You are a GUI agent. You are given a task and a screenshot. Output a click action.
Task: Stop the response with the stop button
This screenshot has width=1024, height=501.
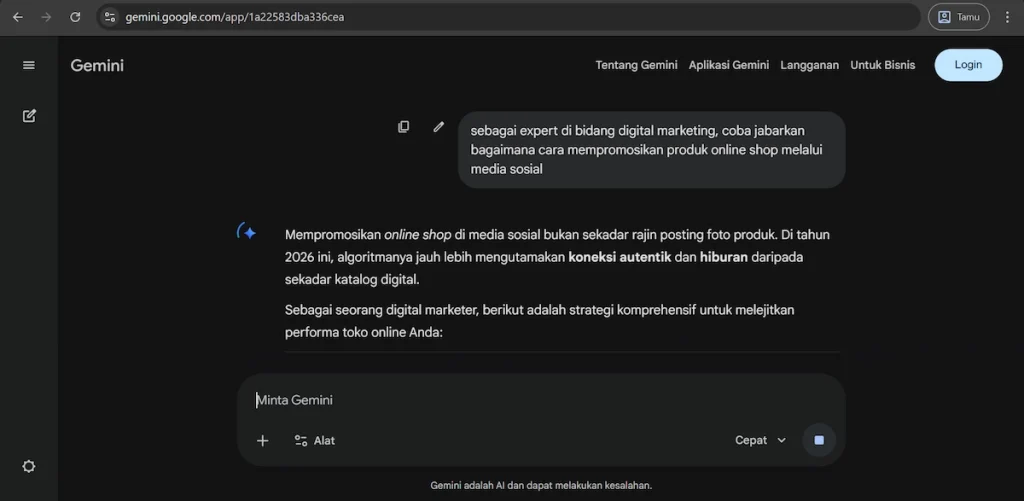point(819,440)
